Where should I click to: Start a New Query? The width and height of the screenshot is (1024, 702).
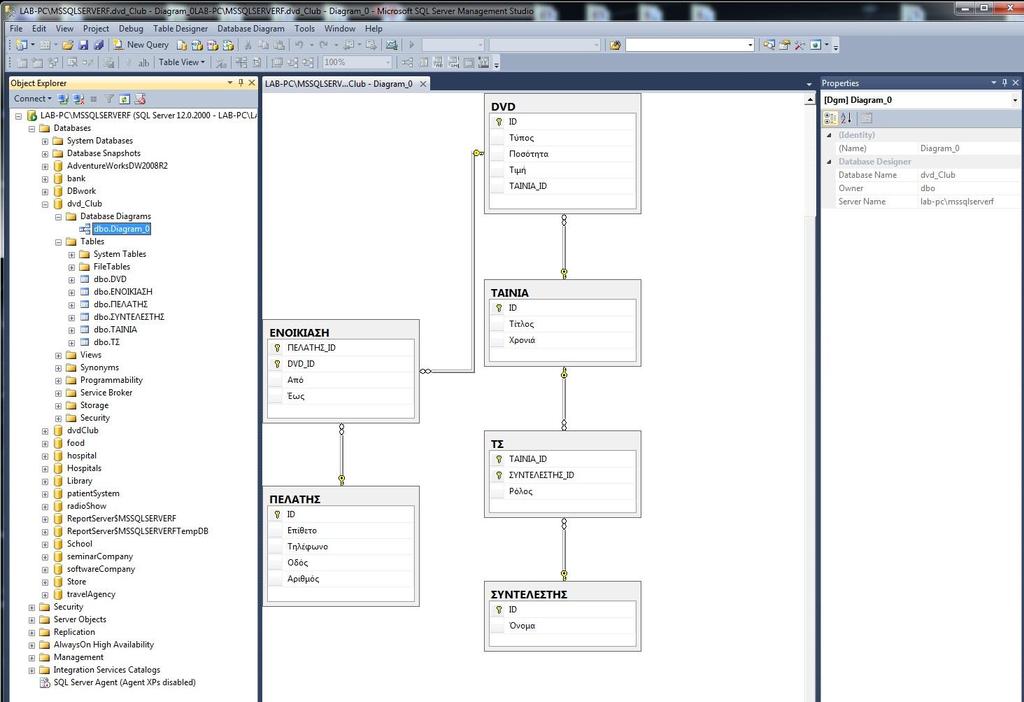141,45
